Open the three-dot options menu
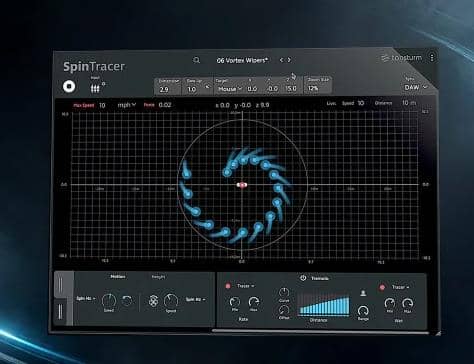The width and height of the screenshot is (474, 364). (432, 58)
